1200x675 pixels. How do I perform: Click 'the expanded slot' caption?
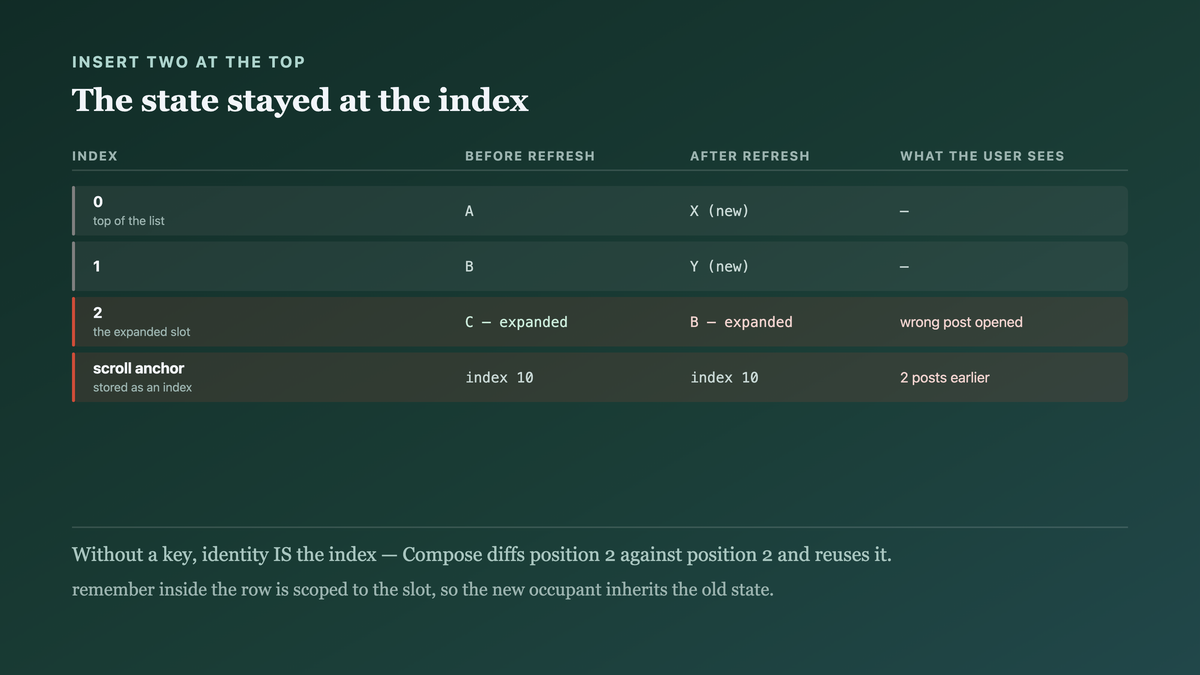coord(142,332)
